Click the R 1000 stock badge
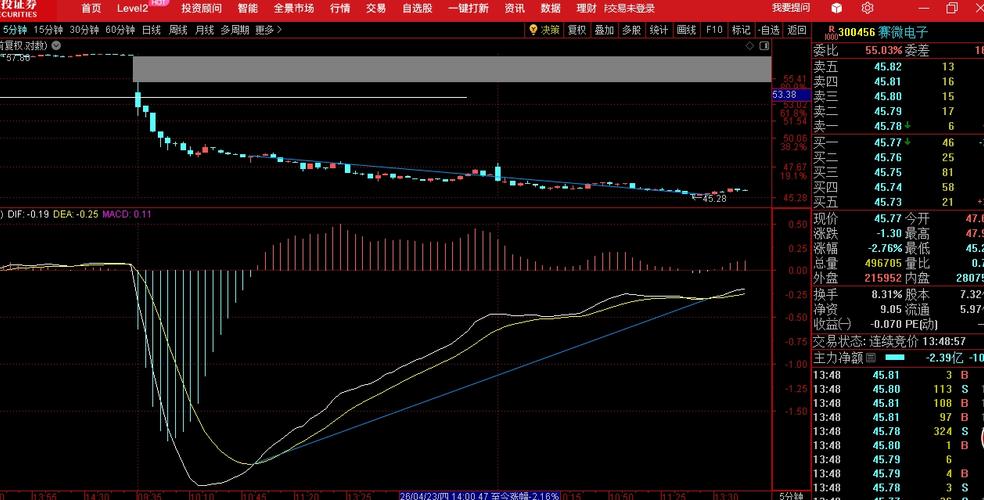This screenshot has height=500, width=984. 830,32
